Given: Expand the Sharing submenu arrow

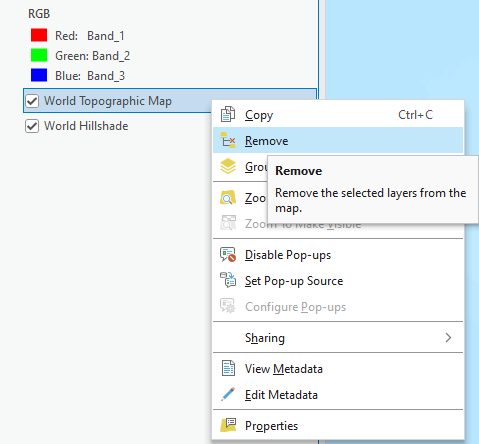Looking at the screenshot, I should pyautogui.click(x=448, y=338).
